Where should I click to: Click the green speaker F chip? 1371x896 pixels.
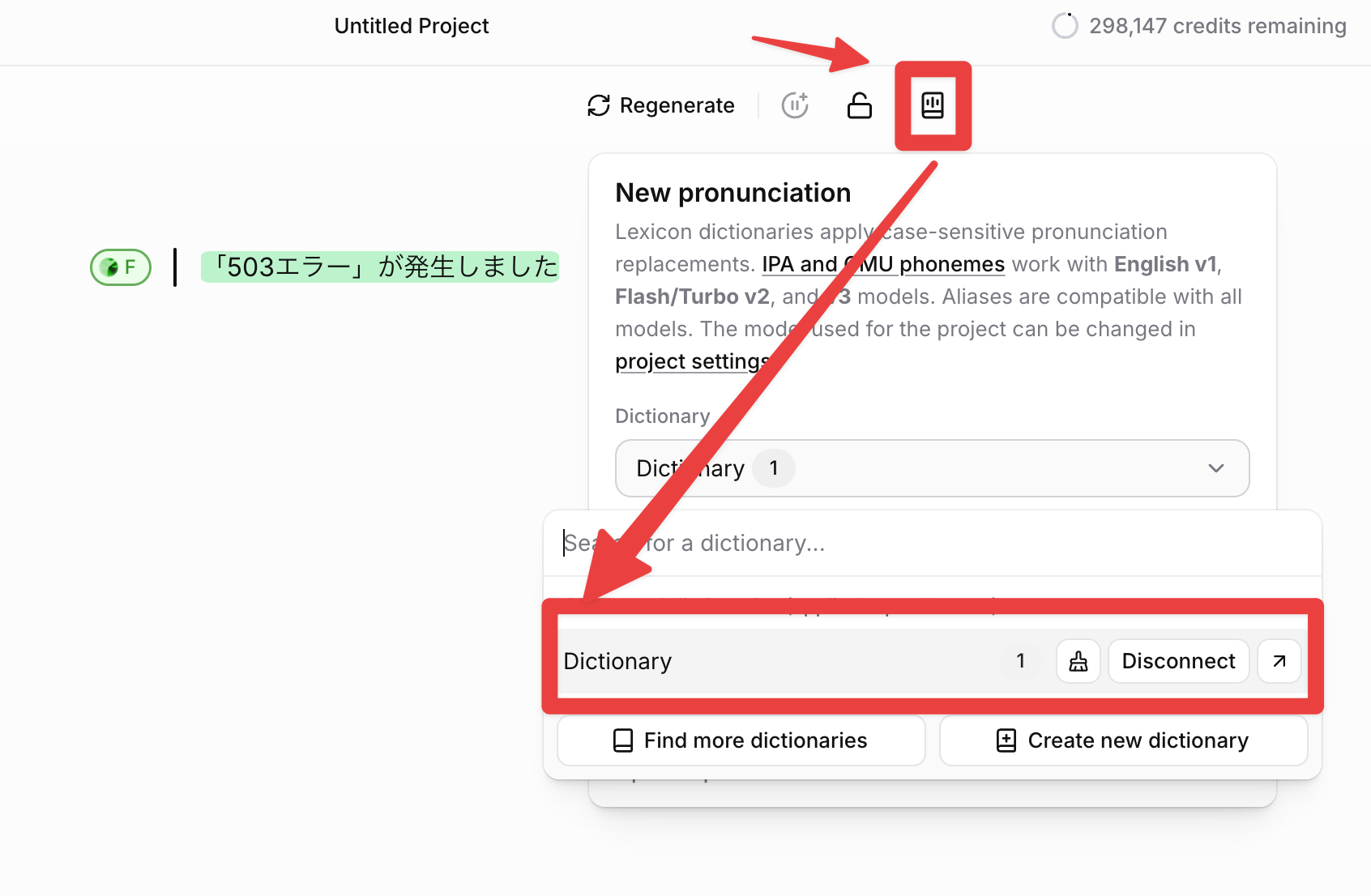click(x=121, y=267)
